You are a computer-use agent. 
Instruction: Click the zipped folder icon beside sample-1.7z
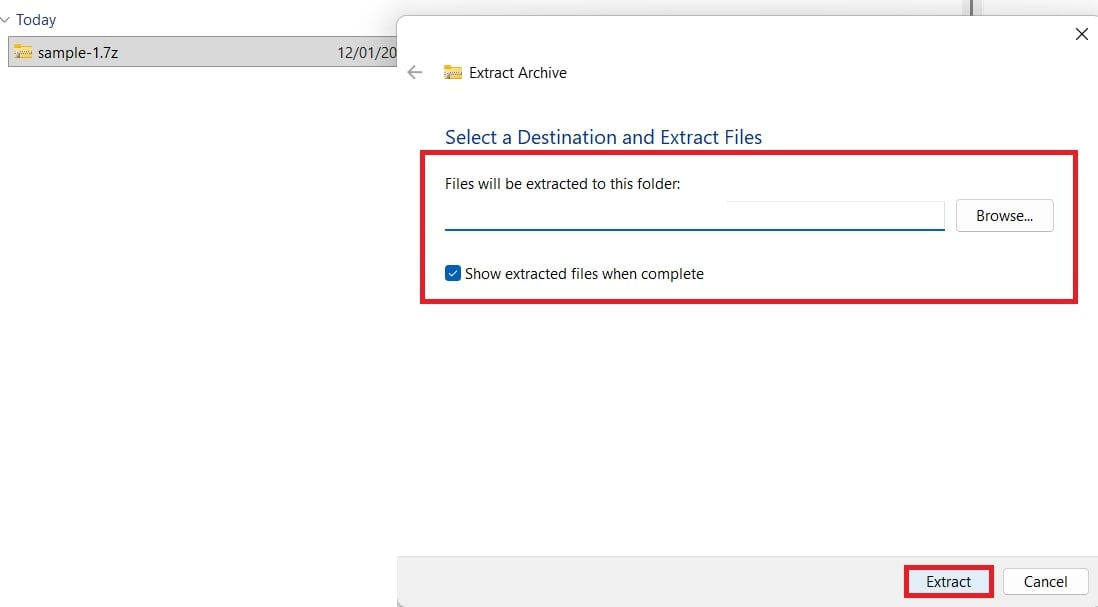[22, 52]
